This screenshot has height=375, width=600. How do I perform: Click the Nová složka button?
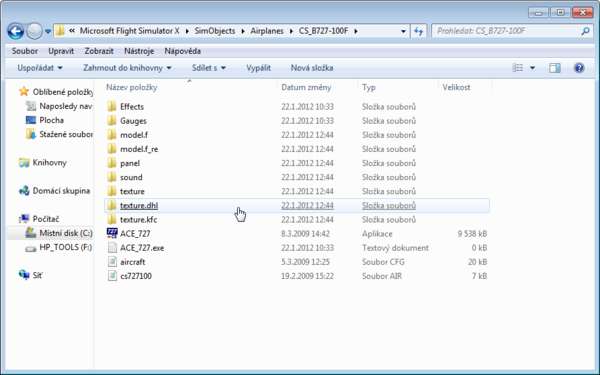[x=312, y=68]
